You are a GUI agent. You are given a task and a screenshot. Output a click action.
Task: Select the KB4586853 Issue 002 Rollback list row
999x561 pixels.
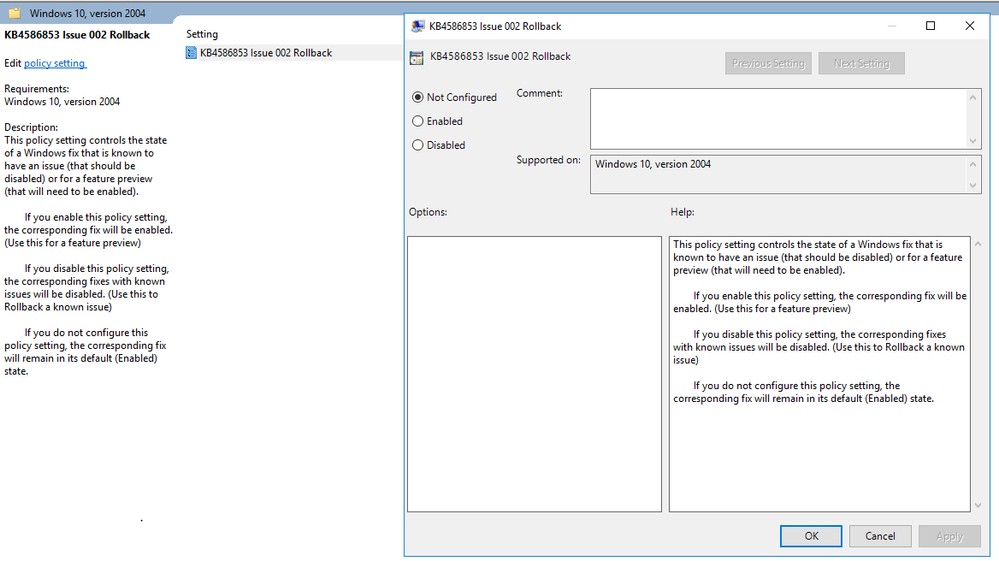pyautogui.click(x=293, y=53)
